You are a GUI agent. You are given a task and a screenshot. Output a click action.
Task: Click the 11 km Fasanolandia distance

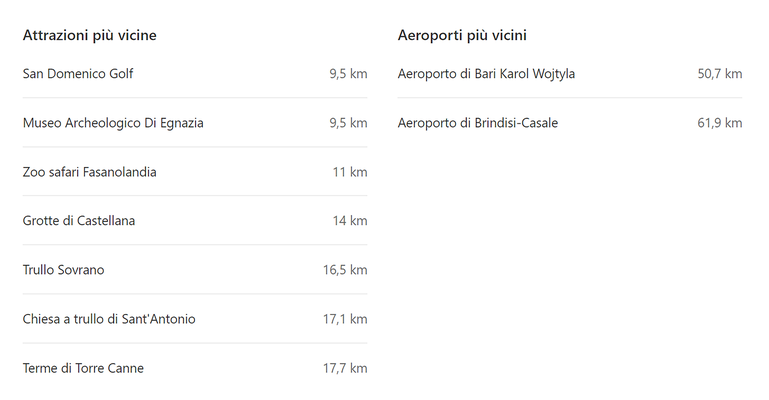[350, 172]
